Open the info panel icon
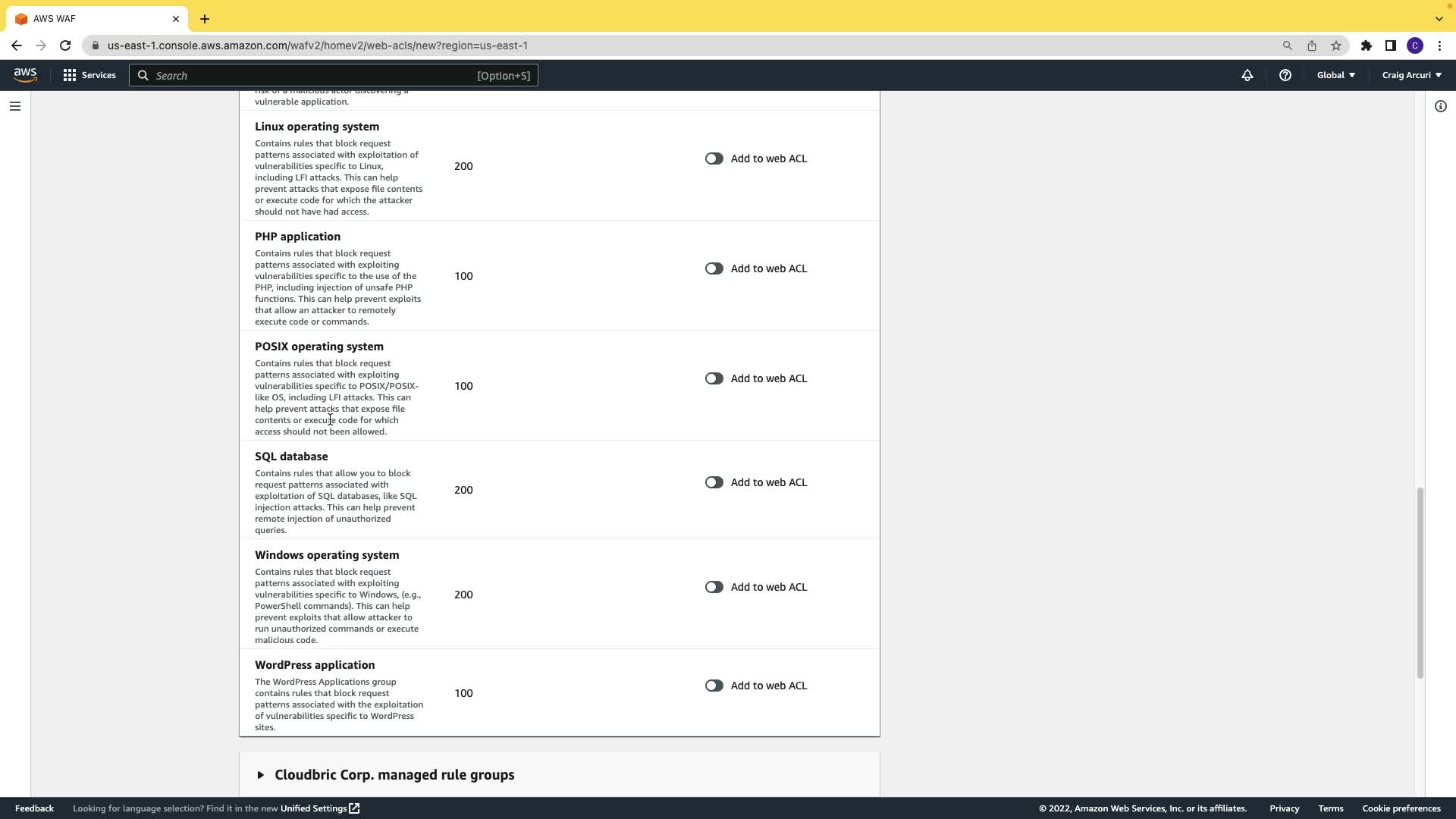Image resolution: width=1456 pixels, height=819 pixels. (1440, 106)
